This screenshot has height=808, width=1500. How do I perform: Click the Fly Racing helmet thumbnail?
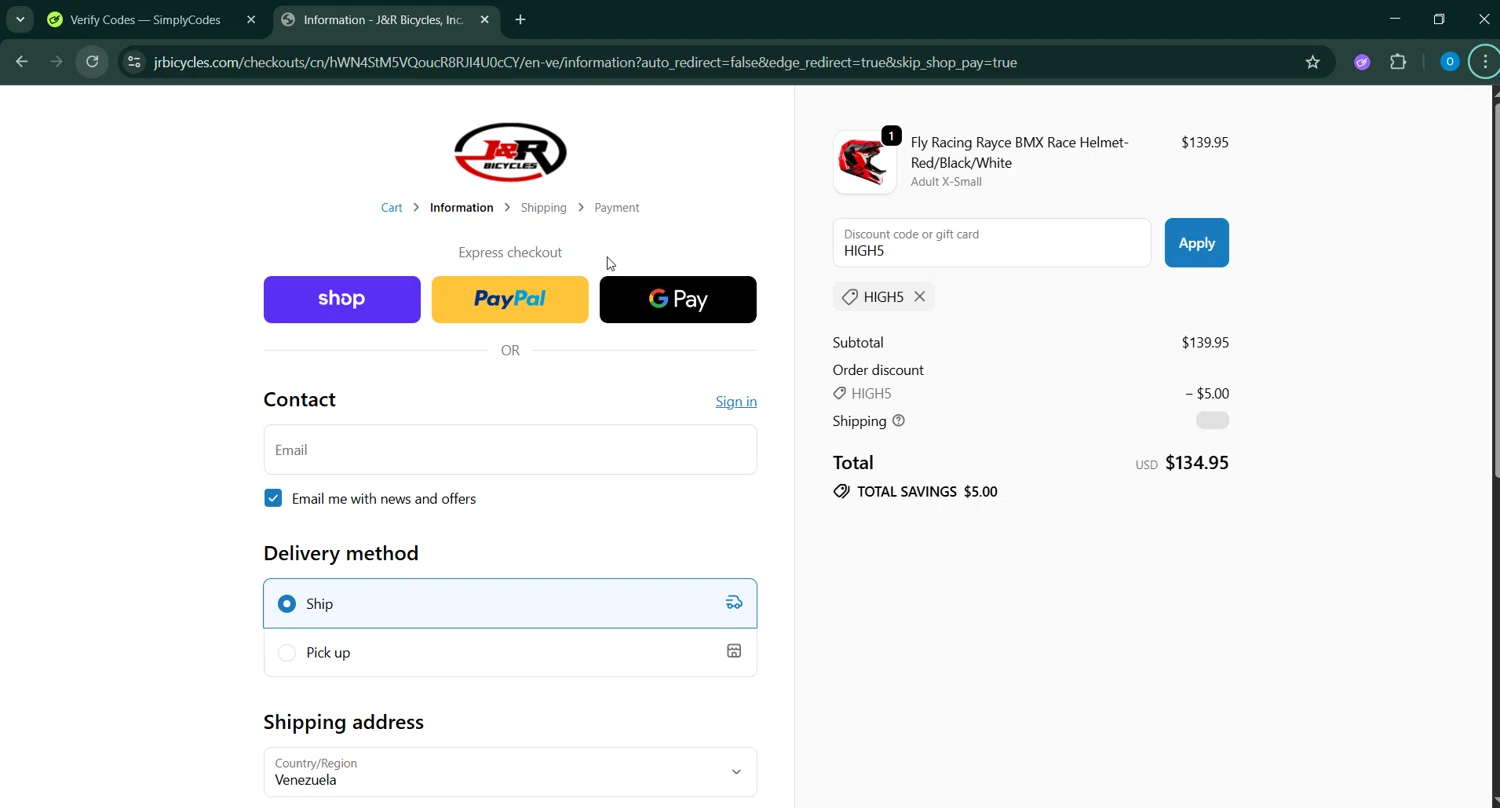coord(865,162)
